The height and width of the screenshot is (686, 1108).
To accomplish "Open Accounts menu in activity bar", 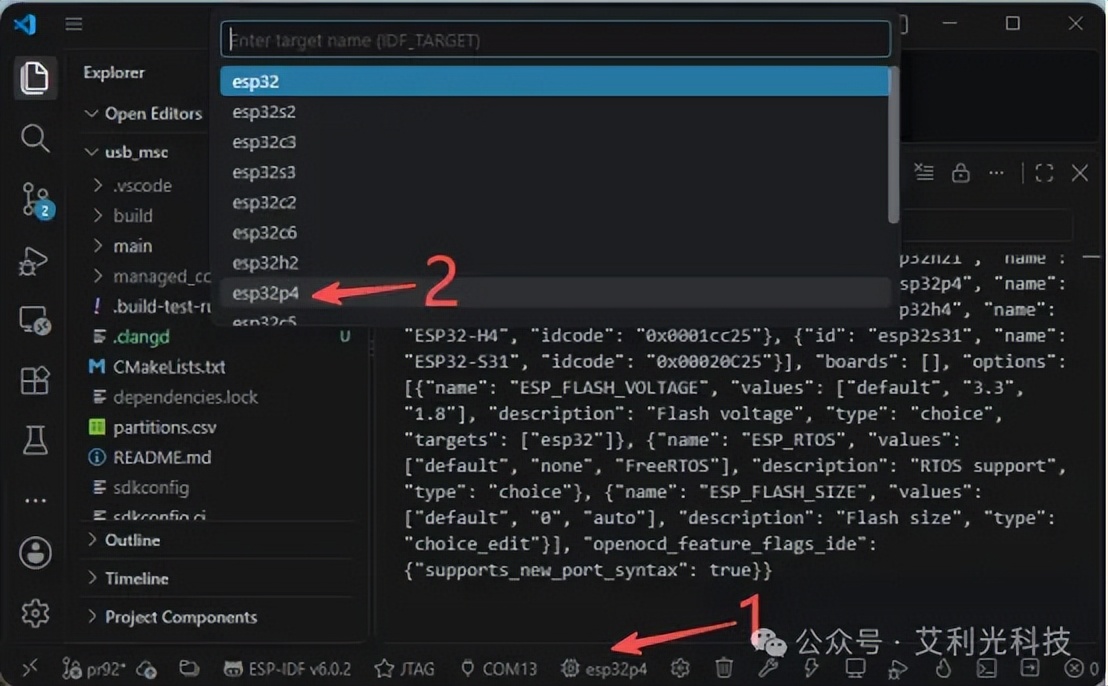I will (x=35, y=552).
